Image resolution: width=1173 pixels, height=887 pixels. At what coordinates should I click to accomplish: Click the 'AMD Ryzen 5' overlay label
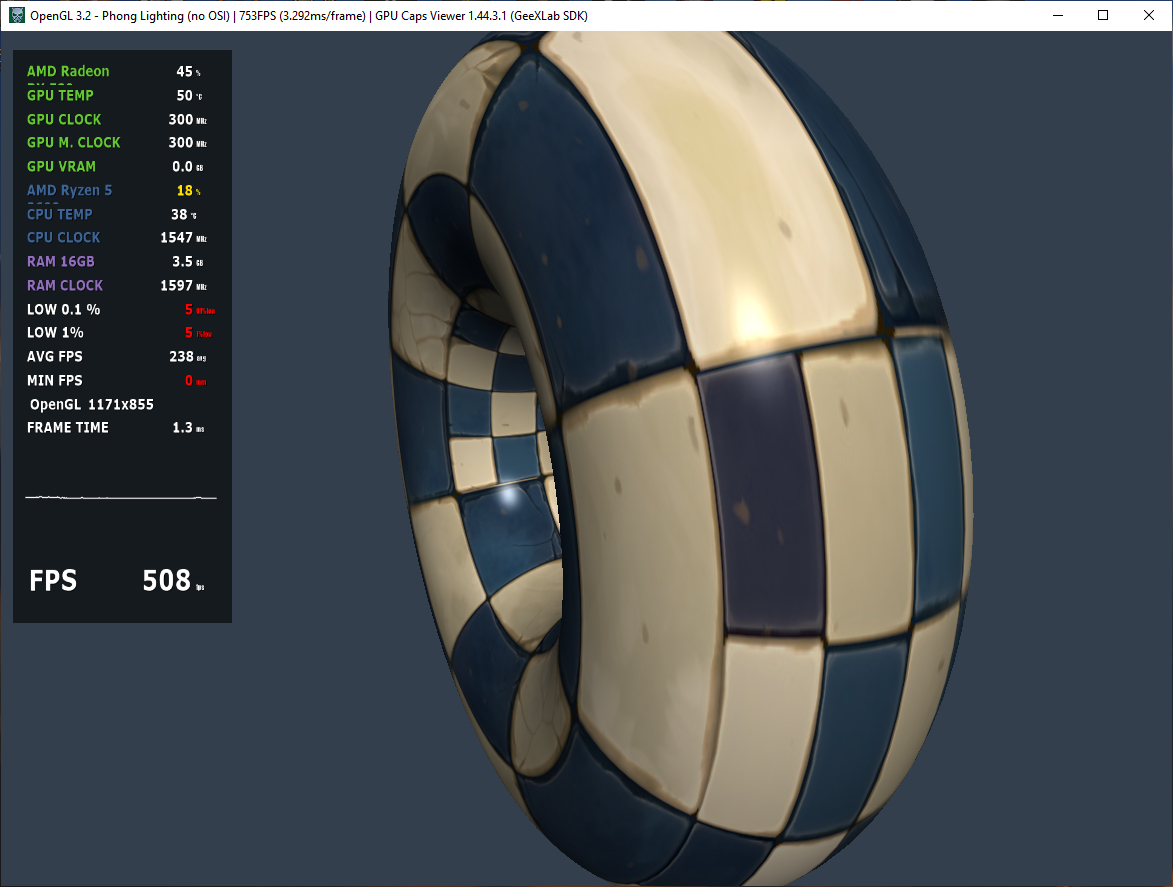(x=70, y=190)
